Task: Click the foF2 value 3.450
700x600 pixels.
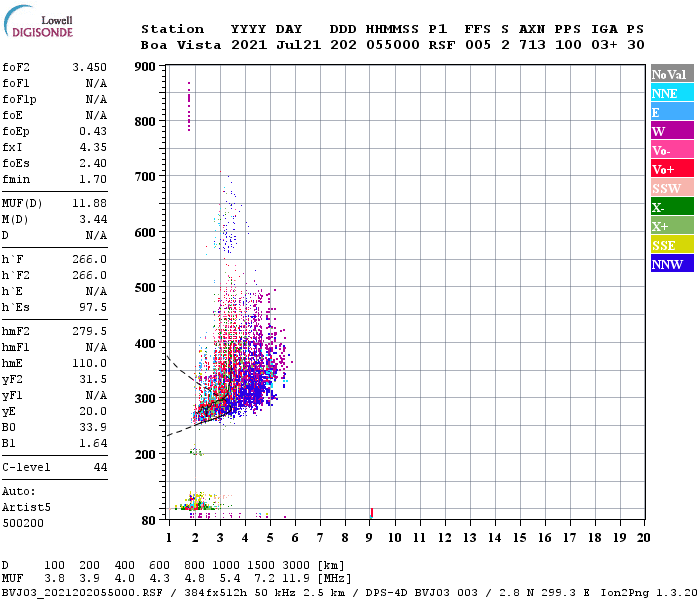Action: click(x=90, y=67)
